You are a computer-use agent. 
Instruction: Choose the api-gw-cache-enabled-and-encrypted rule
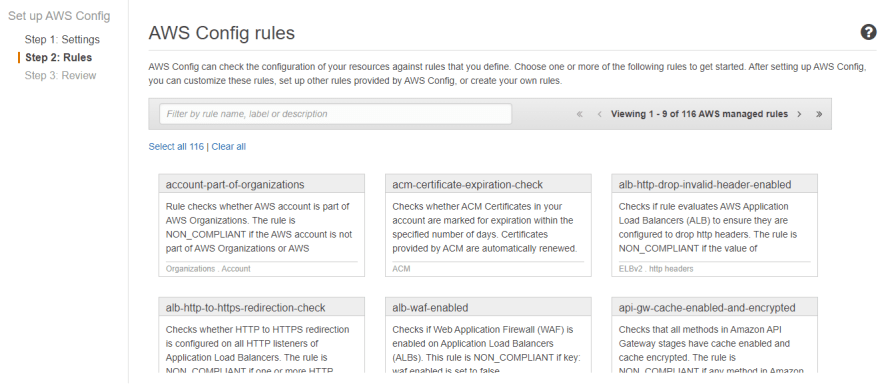coord(714,335)
